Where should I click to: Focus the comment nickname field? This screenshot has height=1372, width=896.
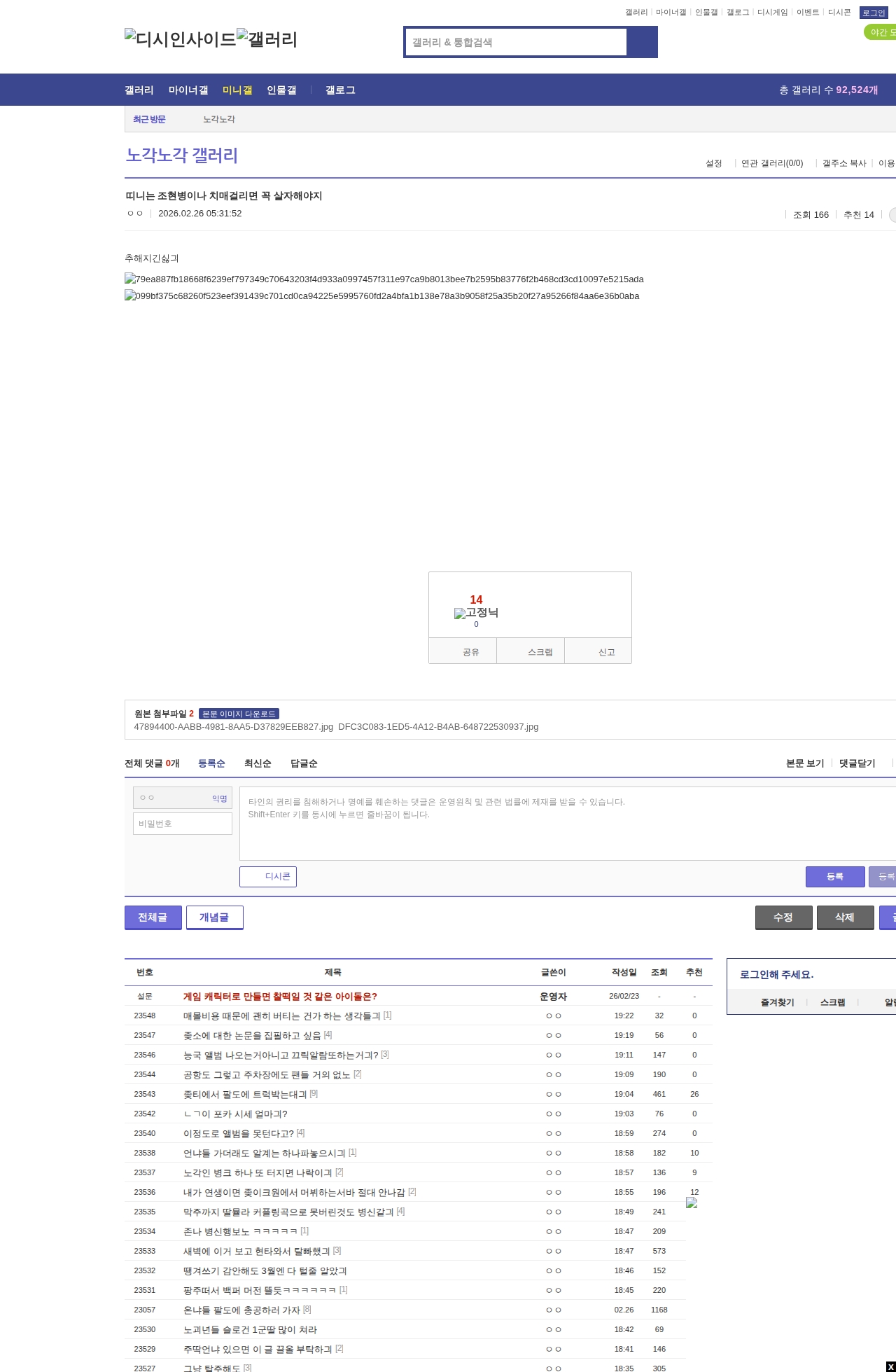click(183, 798)
